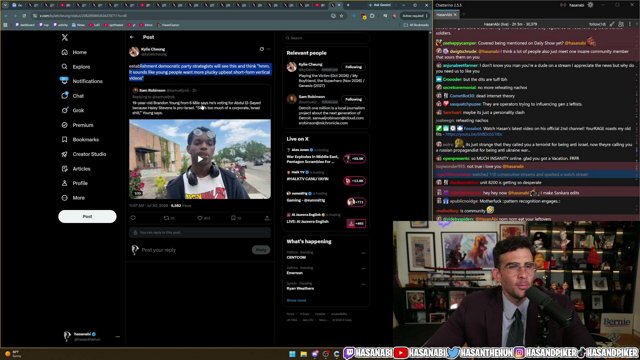This screenshot has width=640, height=360.
Task: Click the Profile person icon
Action: pyautogui.click(x=64, y=183)
